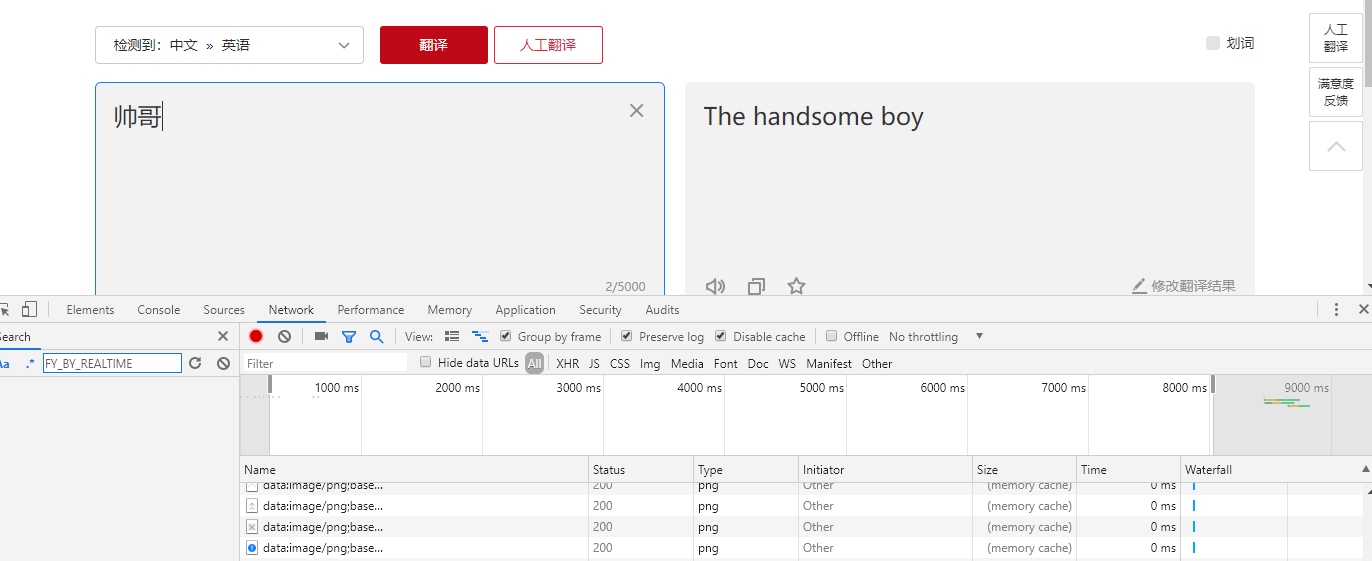Toggle the overview waterfall view icon

(480, 337)
